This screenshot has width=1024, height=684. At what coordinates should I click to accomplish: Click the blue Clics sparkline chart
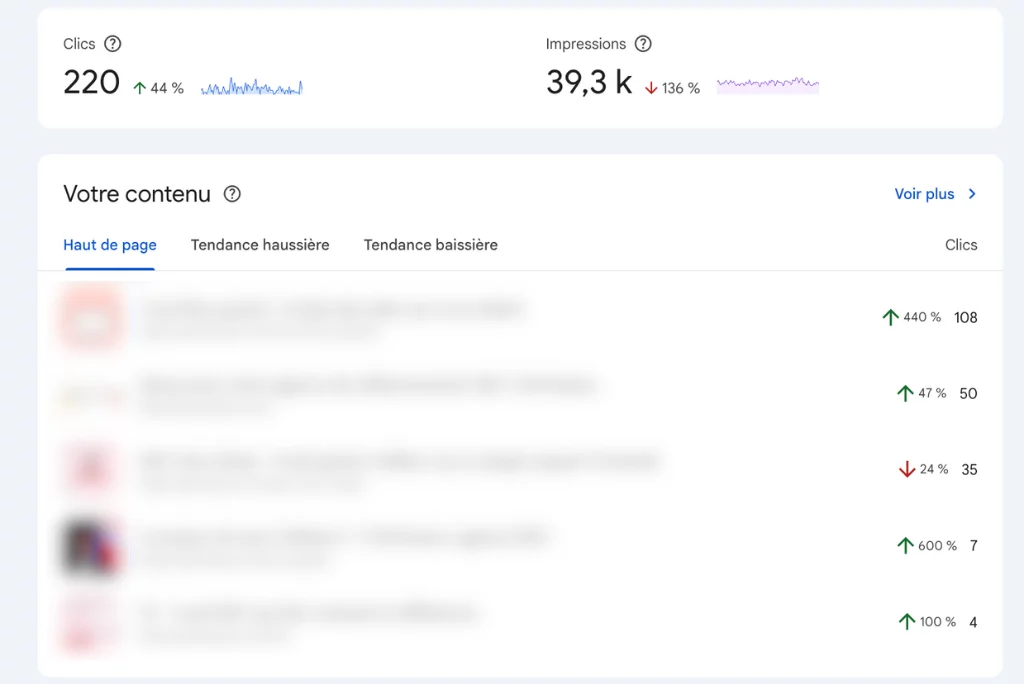[x=252, y=88]
